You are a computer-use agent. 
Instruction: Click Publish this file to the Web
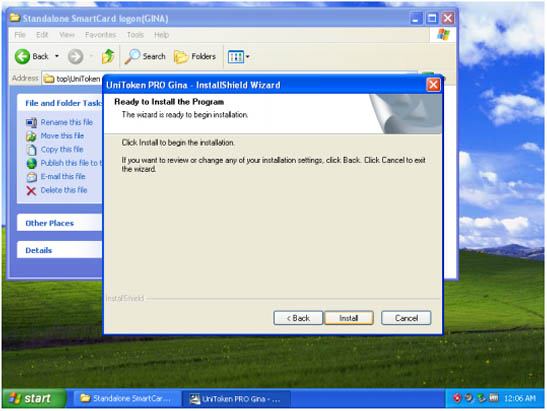pos(72,163)
